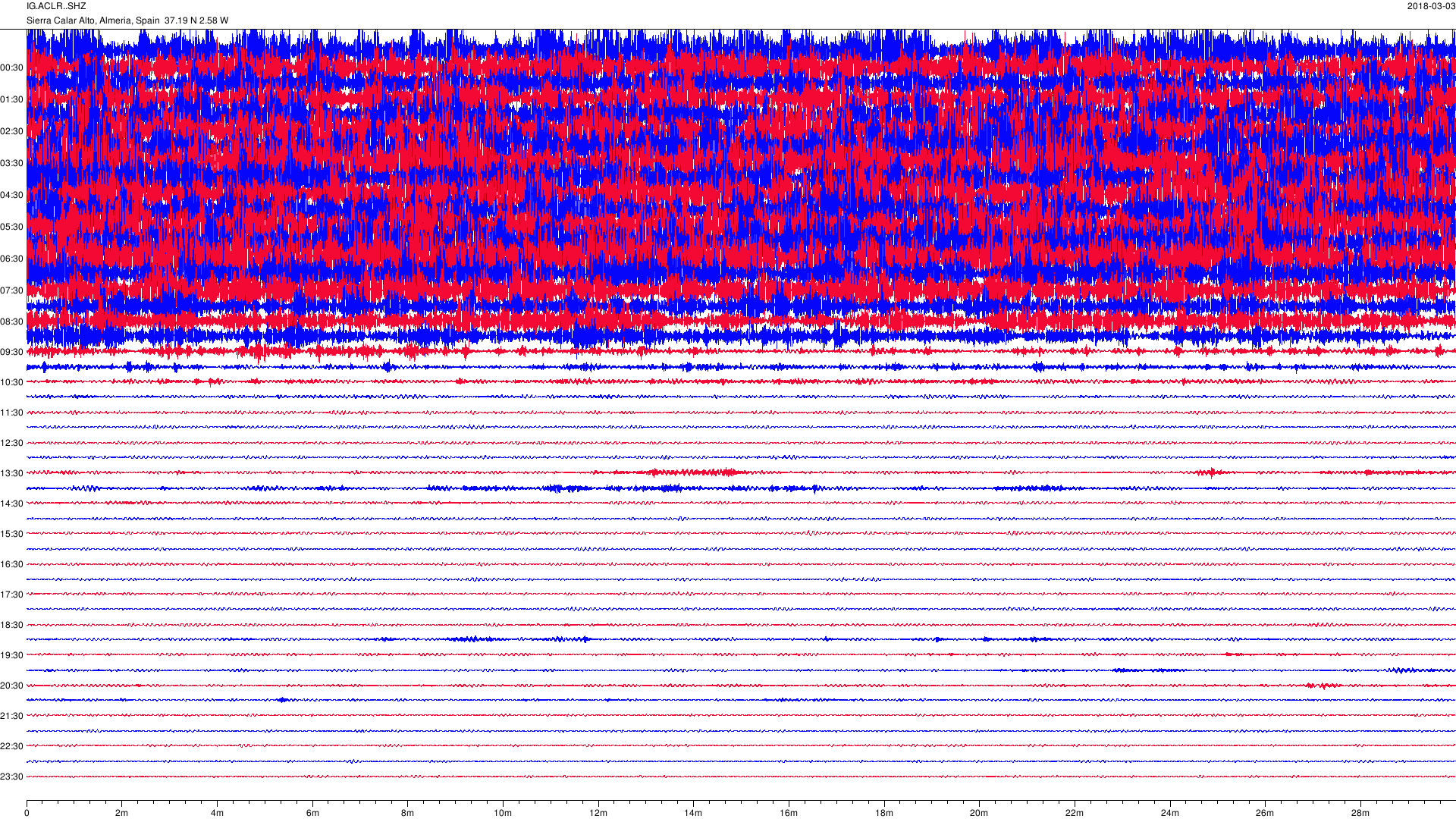Click the 14m tick on the time axis
The width and height of the screenshot is (1456, 819).
pos(693,814)
